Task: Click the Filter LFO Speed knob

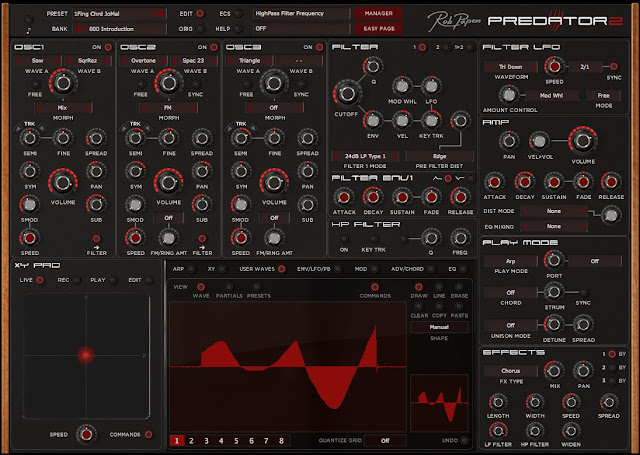Action: coord(554,66)
